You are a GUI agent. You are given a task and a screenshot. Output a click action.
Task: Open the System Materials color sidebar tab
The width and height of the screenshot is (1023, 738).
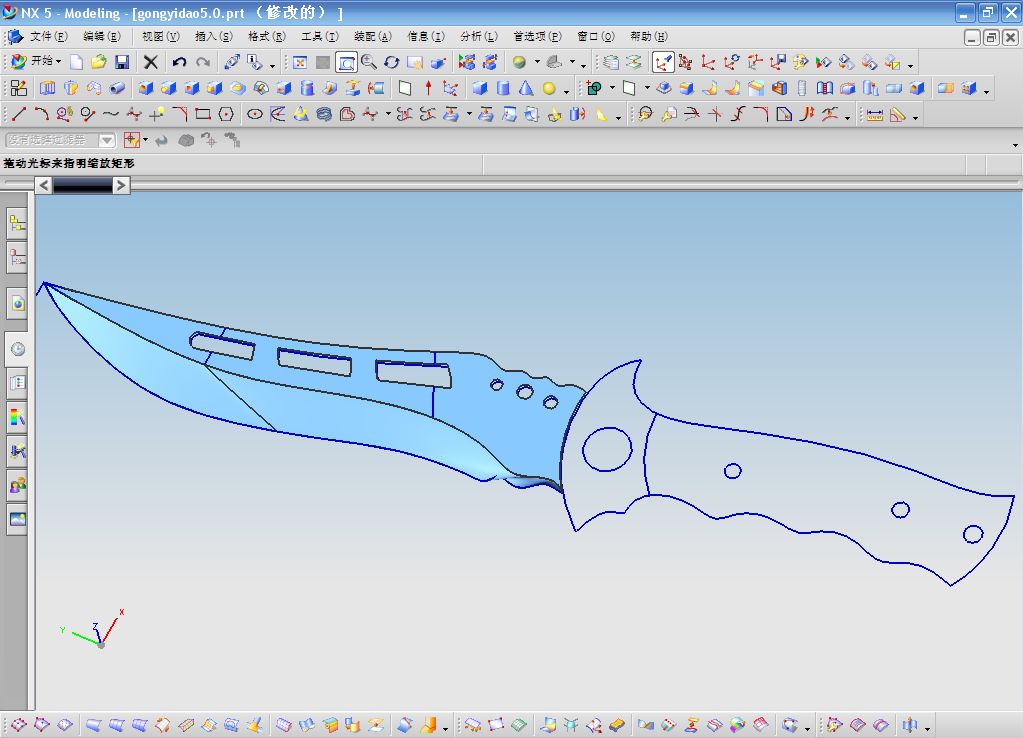[x=17, y=417]
